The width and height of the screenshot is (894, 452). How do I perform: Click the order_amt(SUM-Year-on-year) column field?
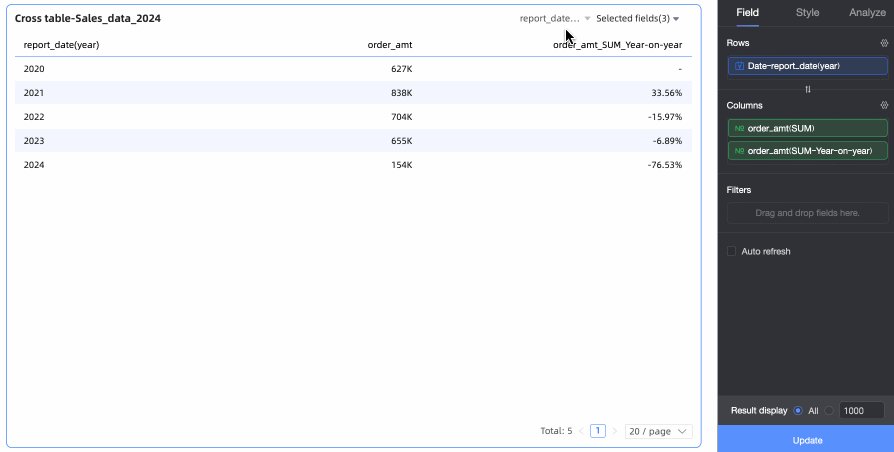pyautogui.click(x=807, y=151)
